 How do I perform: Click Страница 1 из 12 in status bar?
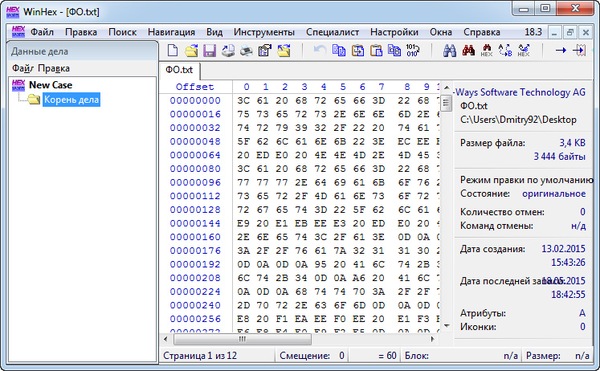click(200, 356)
